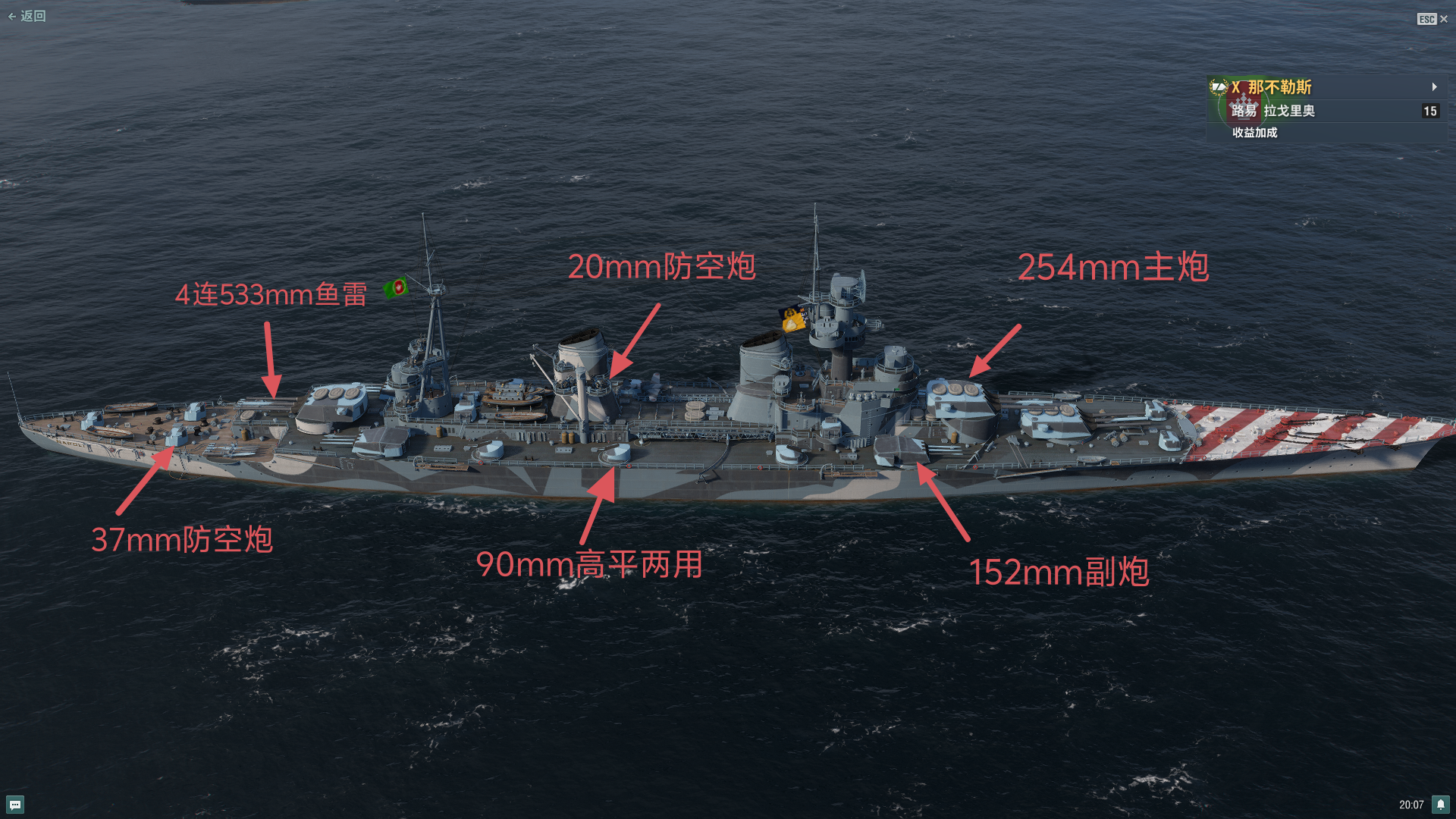The height and width of the screenshot is (819, 1456).
Task: Expand the 那不勒斯 ship panel arrow
Action: [1434, 87]
